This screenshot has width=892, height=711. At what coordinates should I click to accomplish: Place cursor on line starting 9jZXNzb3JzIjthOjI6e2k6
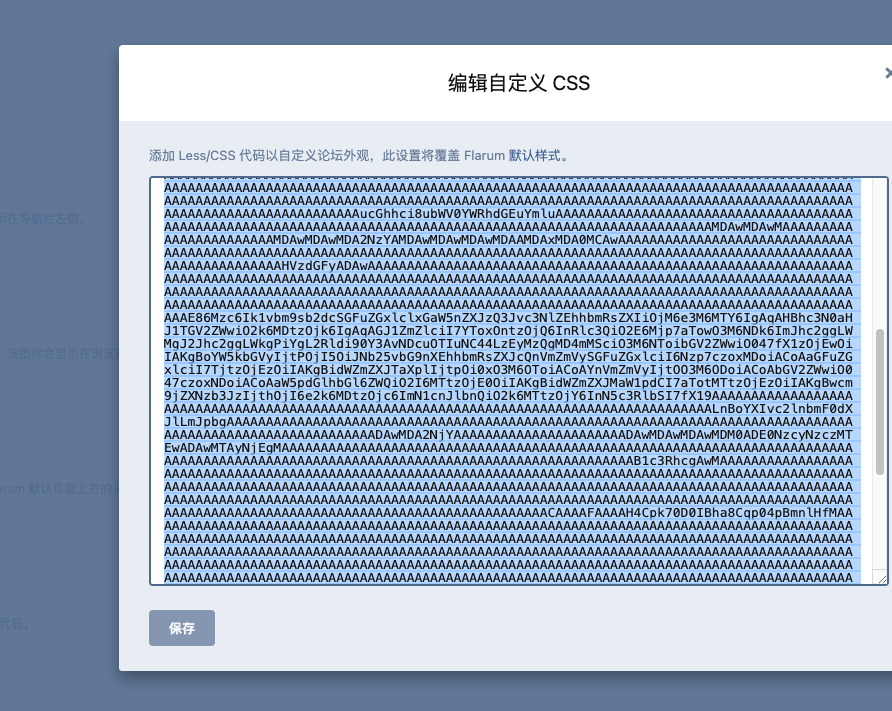[x=509, y=396]
